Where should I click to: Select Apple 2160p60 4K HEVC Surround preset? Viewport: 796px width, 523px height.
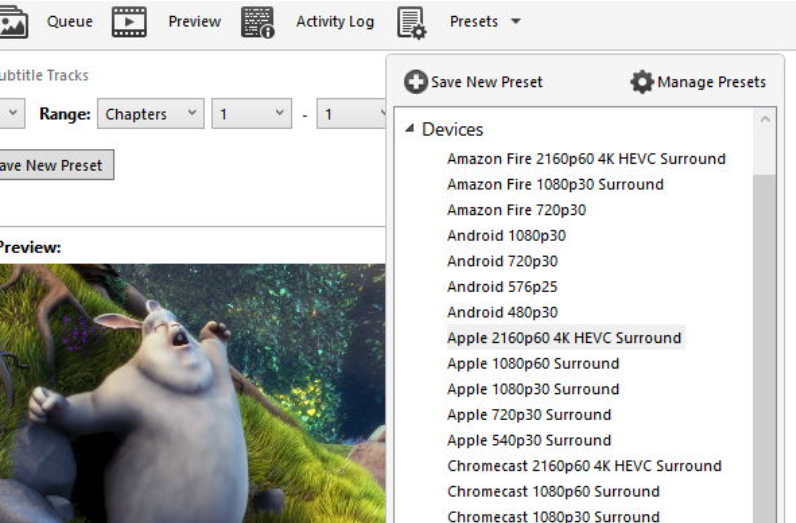[x=564, y=338]
